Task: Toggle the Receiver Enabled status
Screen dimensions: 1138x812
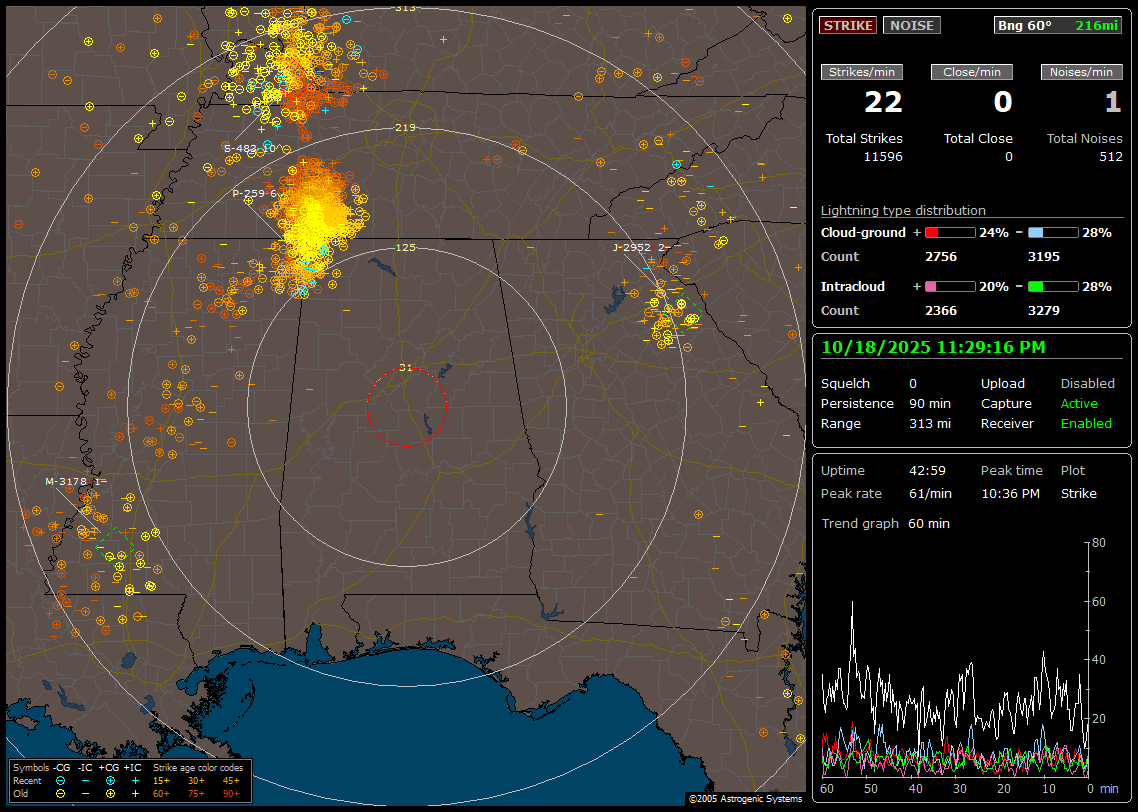Action: [x=1085, y=423]
